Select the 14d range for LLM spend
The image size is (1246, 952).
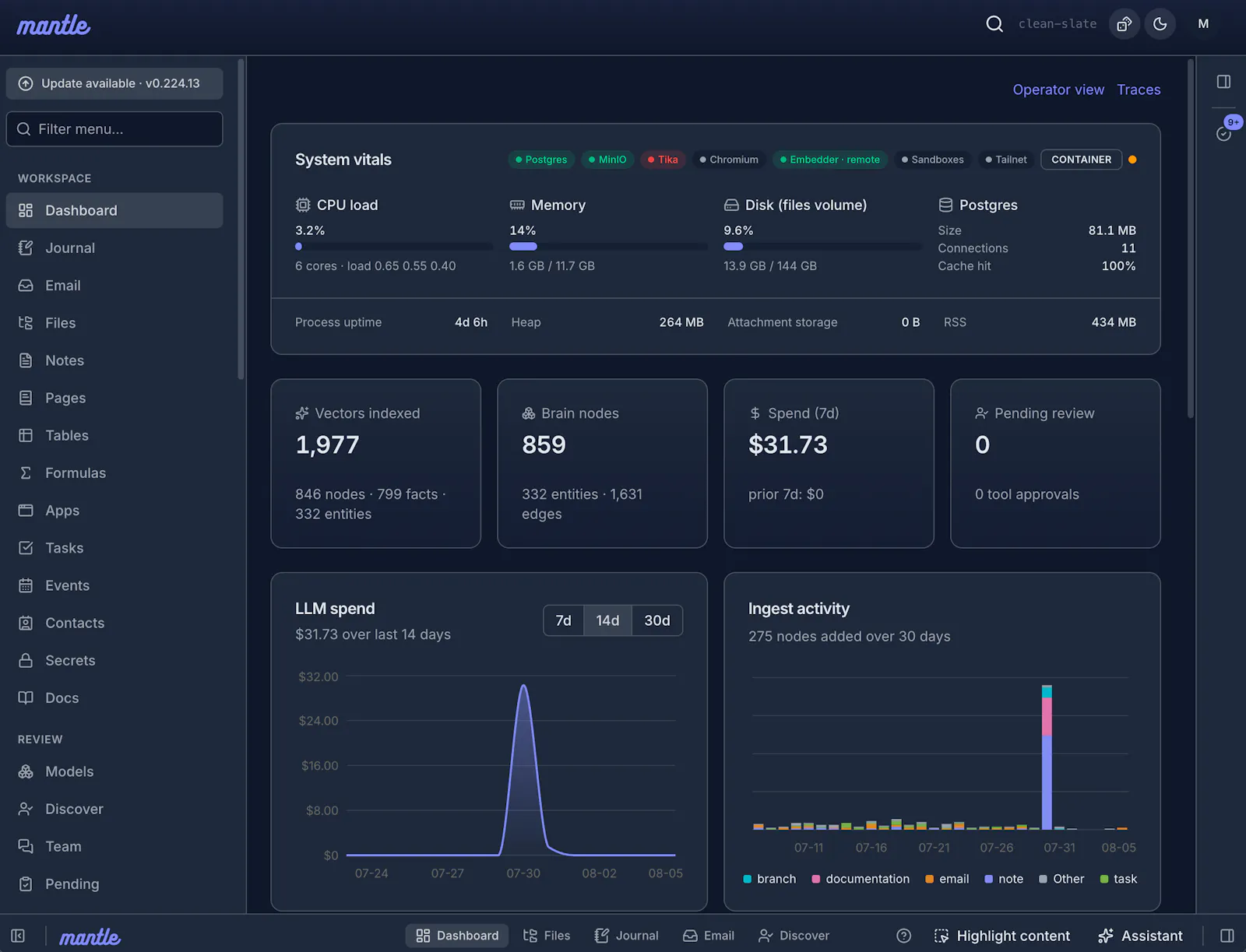tap(607, 620)
